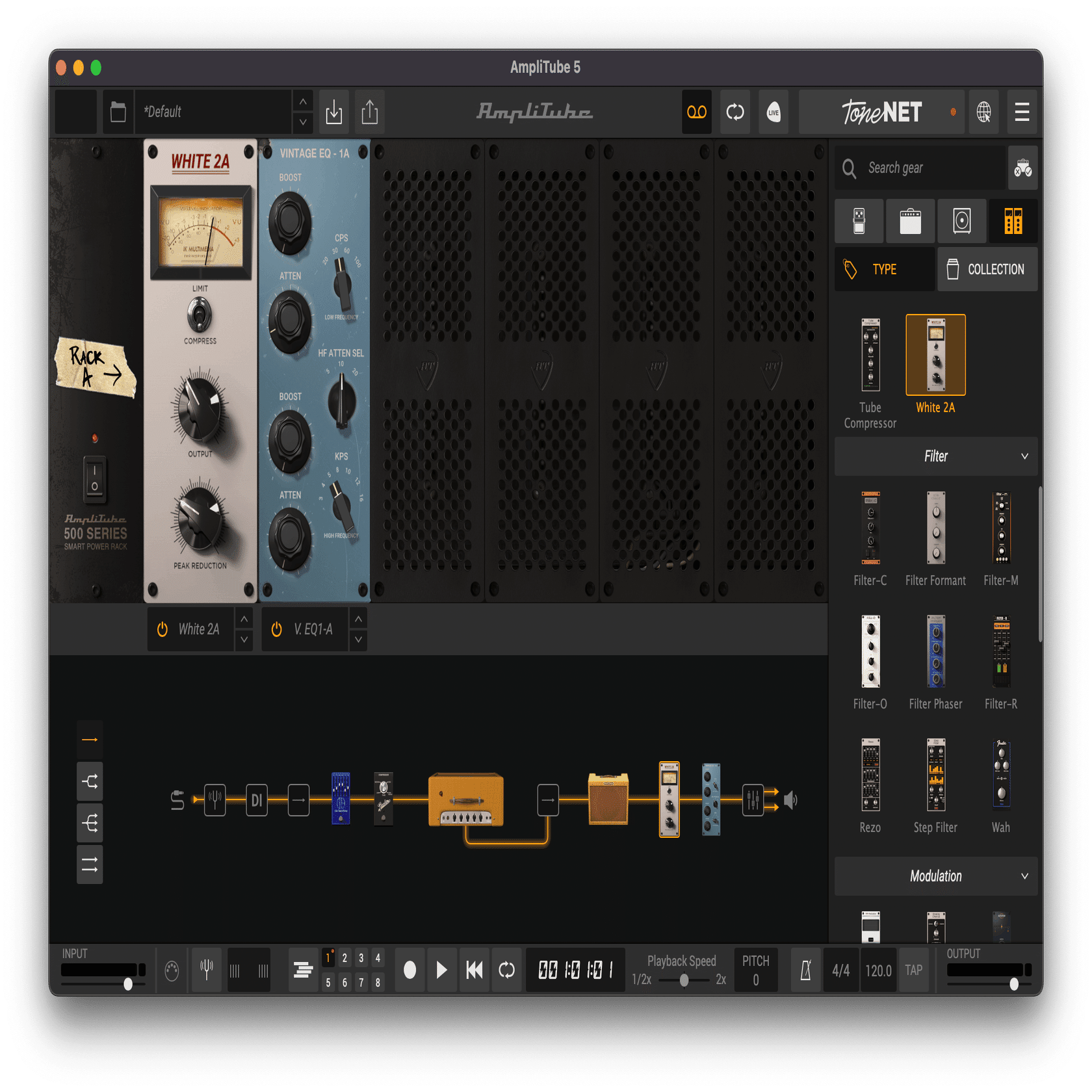Expand the Modulation gear section
The image size is (1092, 1092).
[1024, 876]
